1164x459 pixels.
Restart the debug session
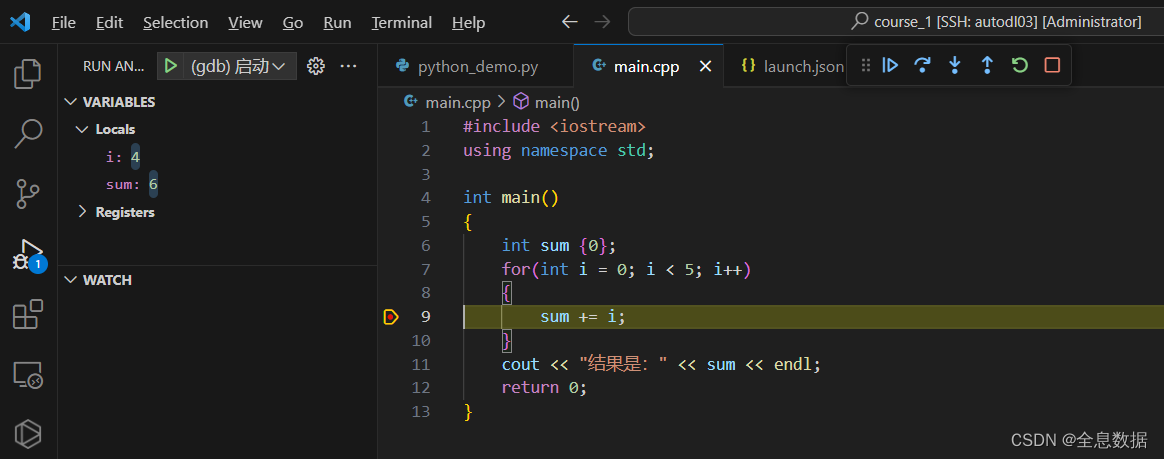click(1019, 65)
